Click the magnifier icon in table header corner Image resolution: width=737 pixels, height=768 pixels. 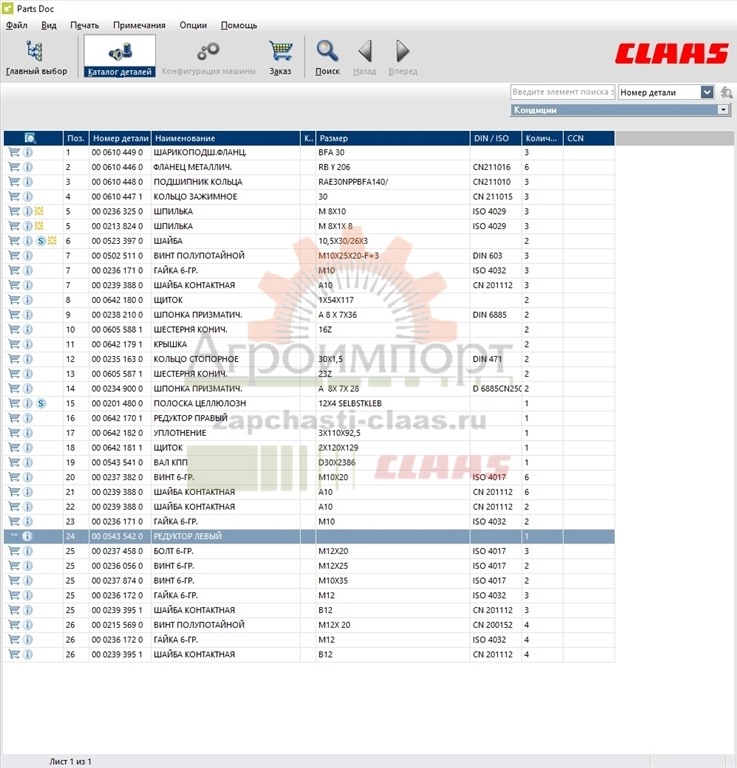pos(30,138)
